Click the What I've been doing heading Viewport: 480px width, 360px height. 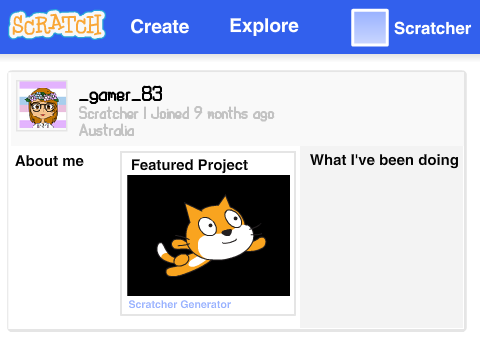click(x=384, y=160)
